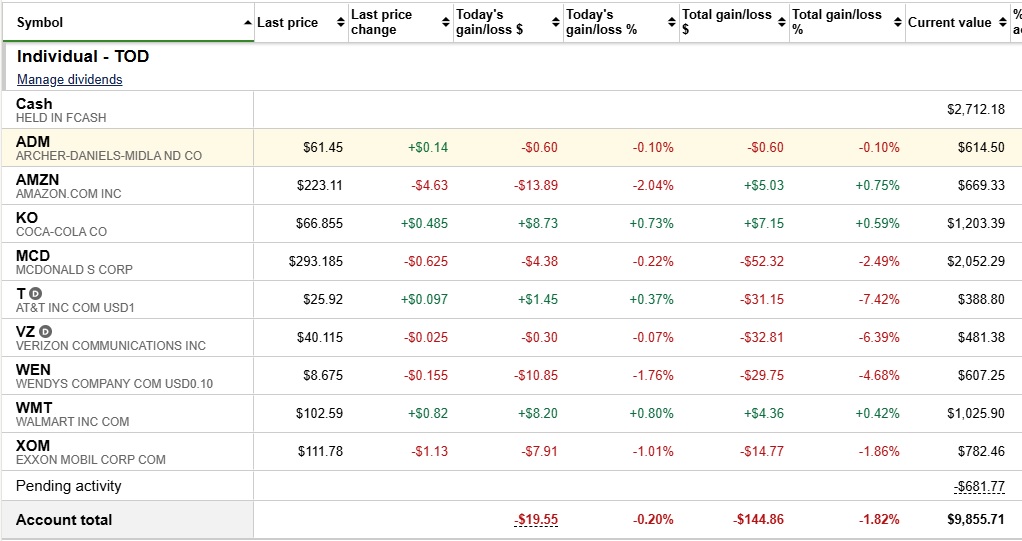Open the AMZN position
This screenshot has width=1022, height=541.
click(38, 179)
